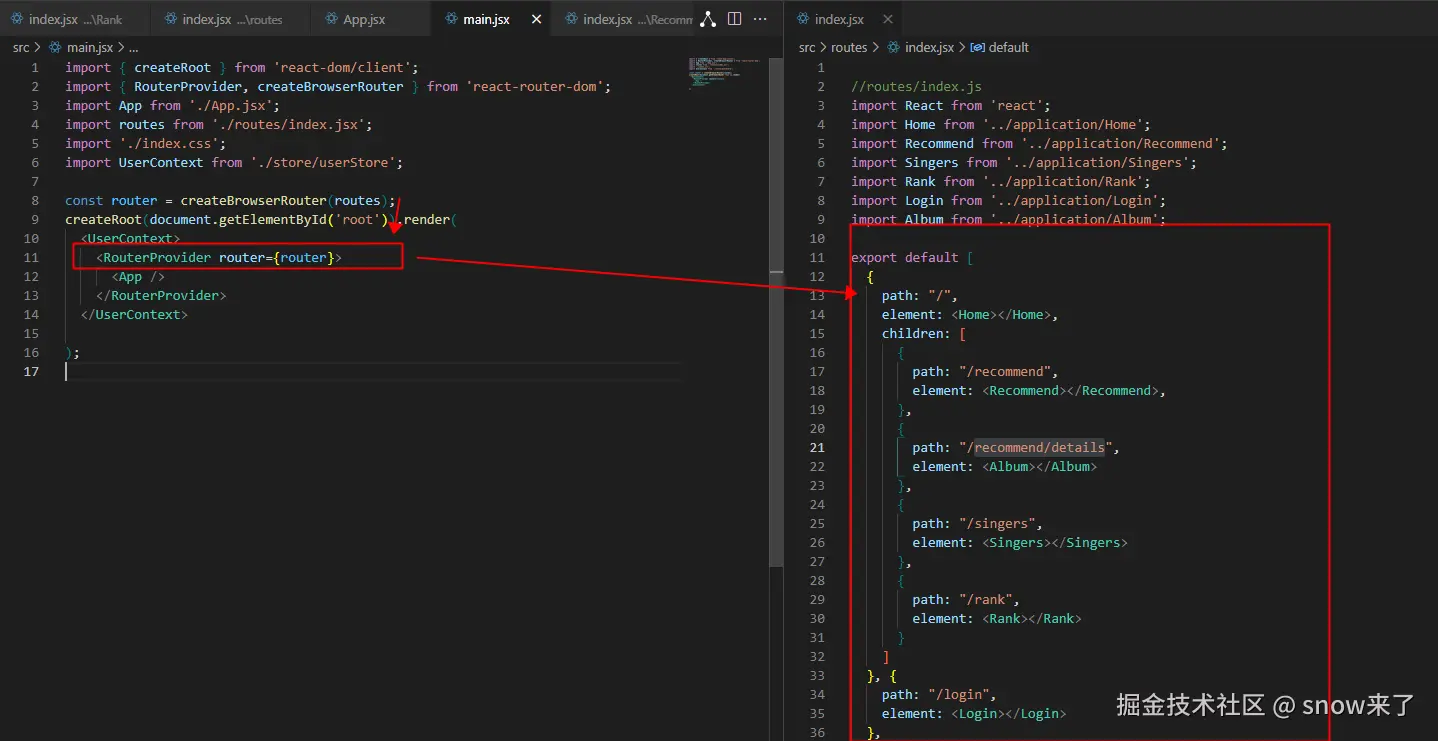Screen dimensions: 1438x741
Task: Click <Login></Login> element on line 35
Action: click(1008, 713)
